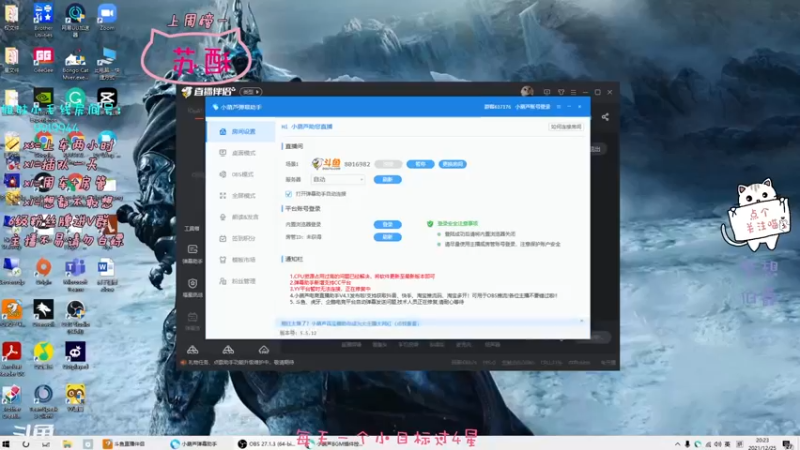Open the OBS Studio desktop icon
Image resolution: width=800 pixels, height=450 pixels.
pyautogui.click(x=75, y=316)
